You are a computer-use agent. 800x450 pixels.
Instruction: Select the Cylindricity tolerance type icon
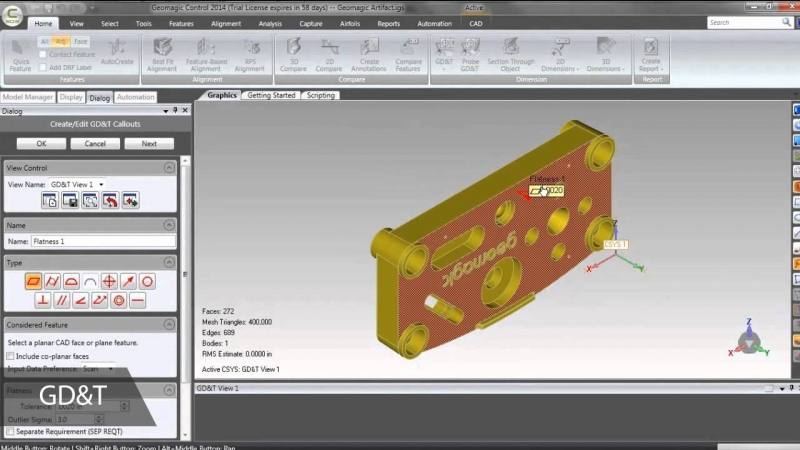pyautogui.click(x=52, y=281)
